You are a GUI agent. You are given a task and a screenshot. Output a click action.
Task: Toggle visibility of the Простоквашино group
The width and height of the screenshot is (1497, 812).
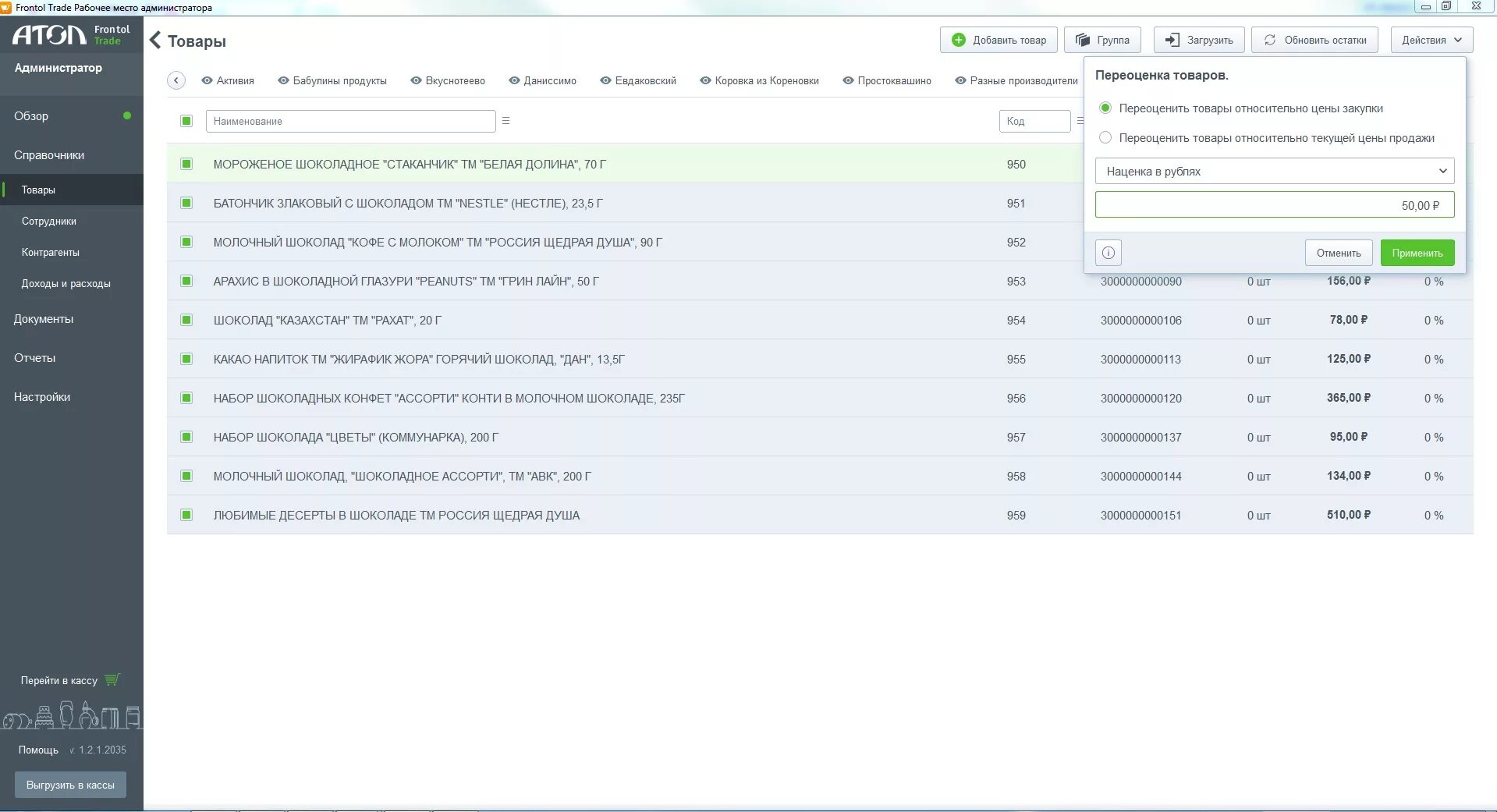pyautogui.click(x=848, y=80)
